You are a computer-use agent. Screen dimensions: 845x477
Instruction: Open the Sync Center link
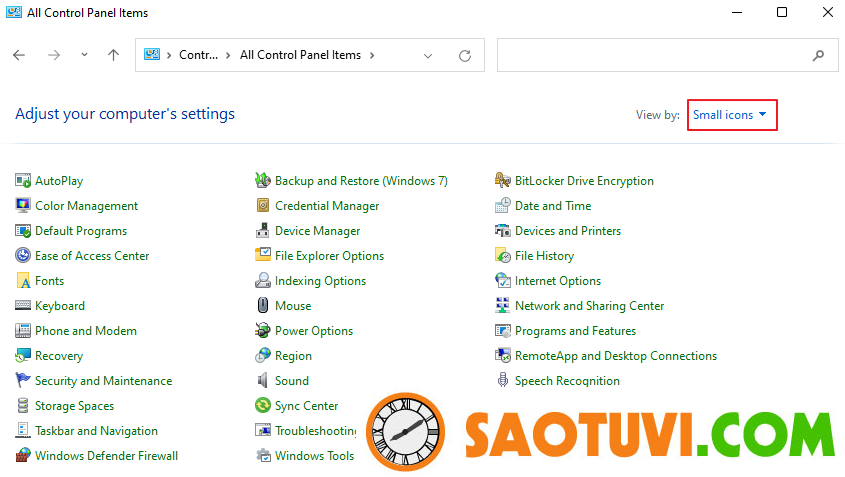tap(307, 405)
